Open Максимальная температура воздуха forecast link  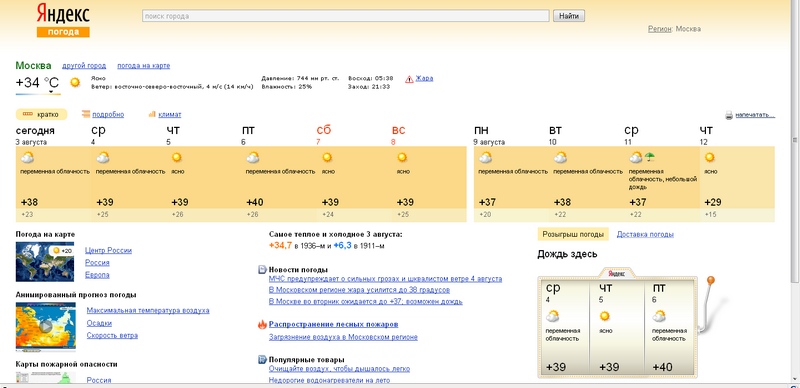(x=148, y=310)
